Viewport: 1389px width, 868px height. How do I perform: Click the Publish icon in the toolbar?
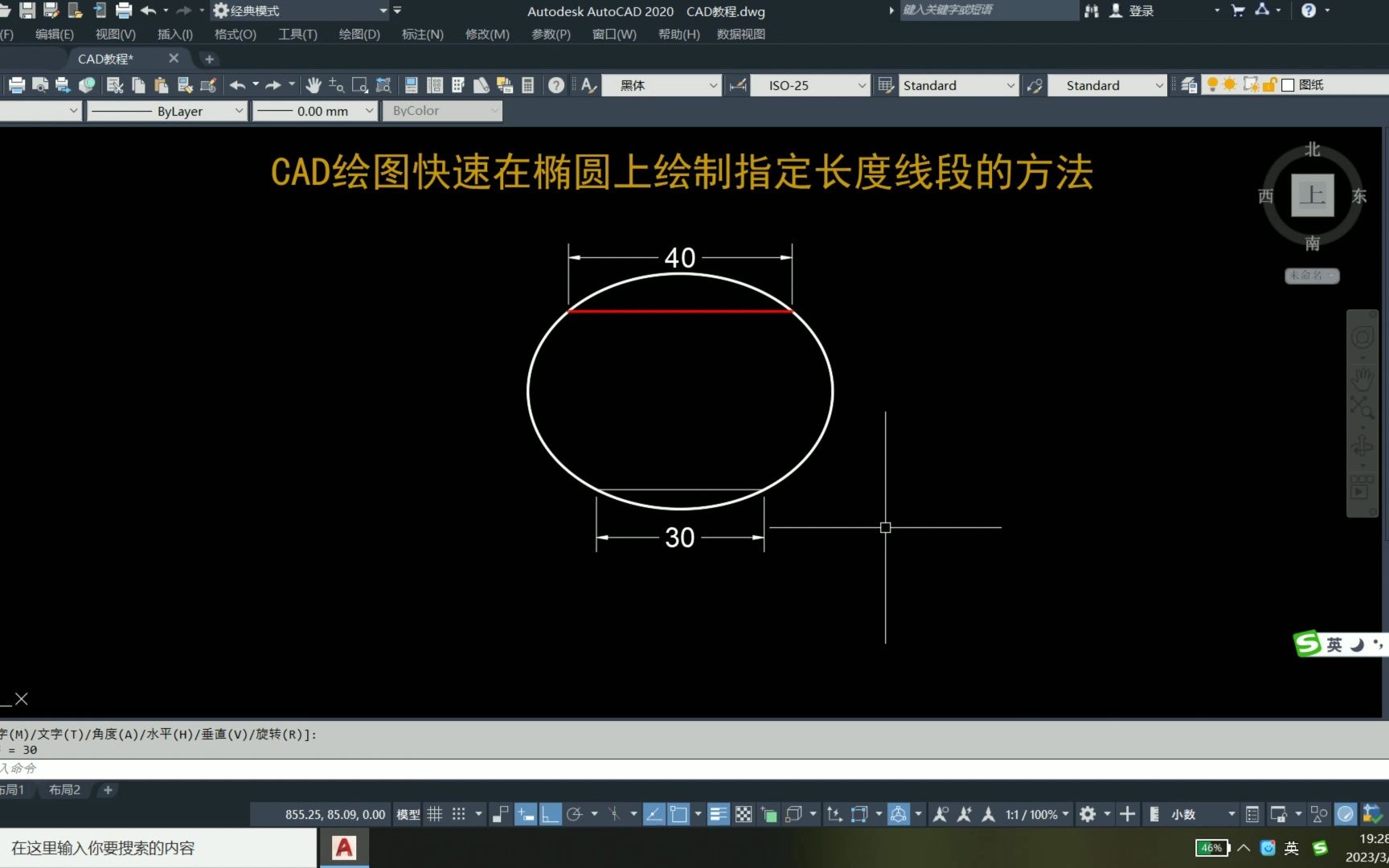[x=63, y=85]
